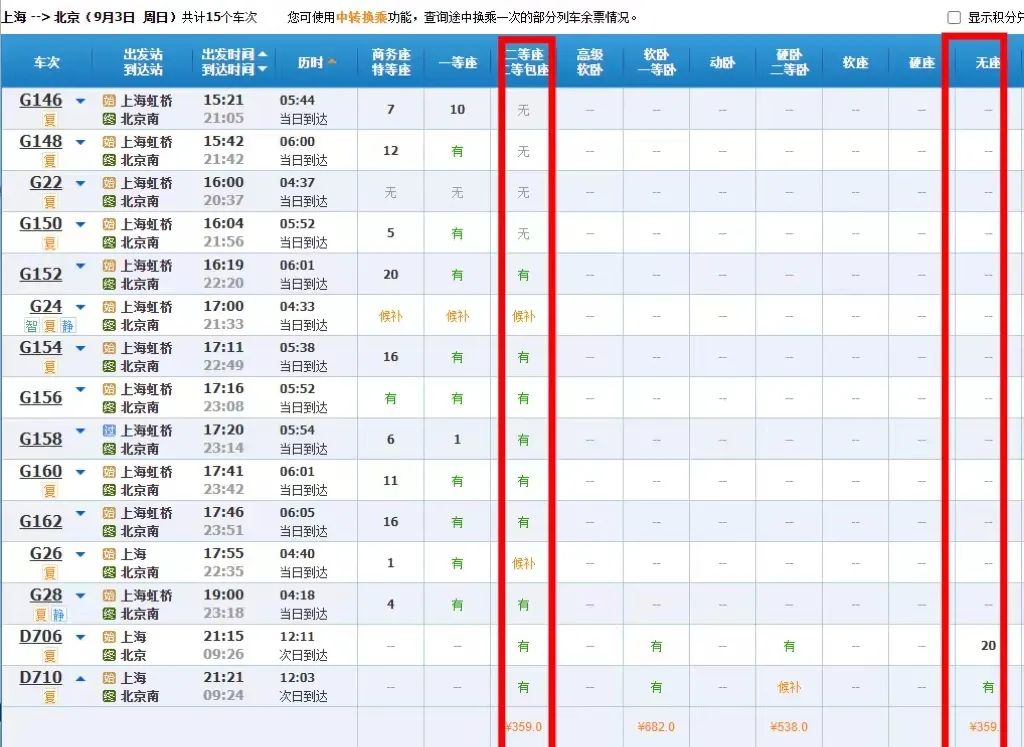This screenshot has width=1024, height=747.
Task: Click 智 smart train icon under G24
Action: (31, 326)
